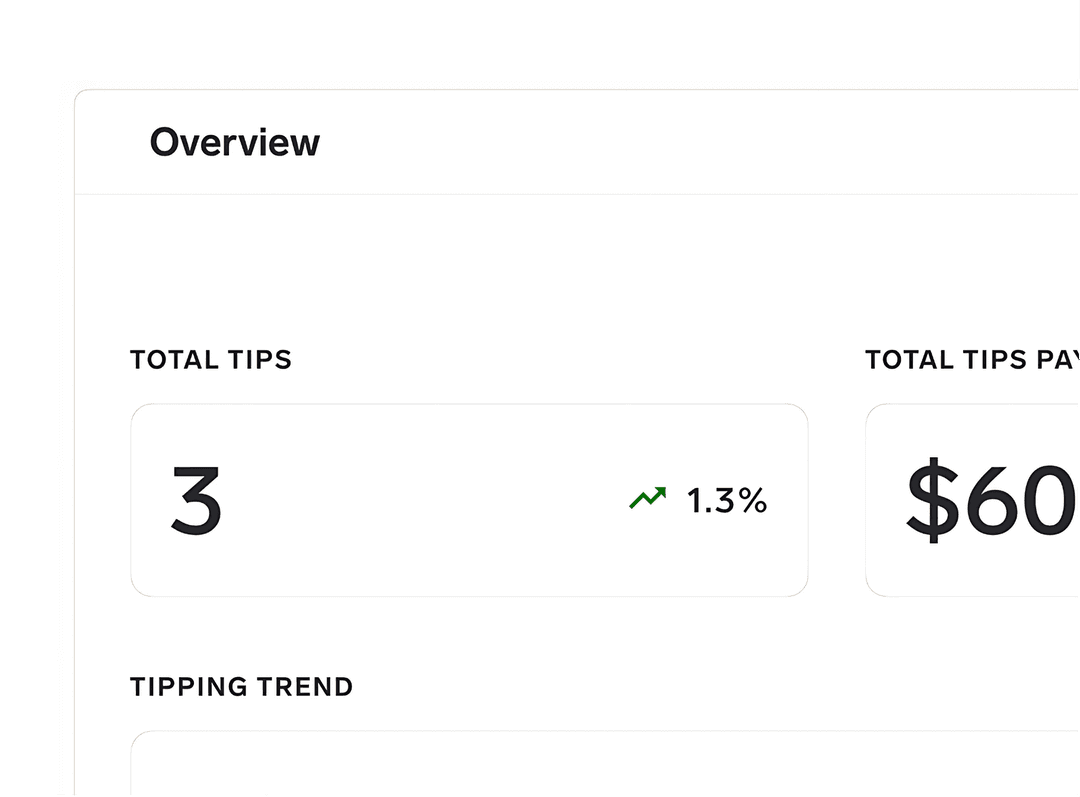Click the 1.3% percentage change value
This screenshot has height=797, width=1080.
pos(725,501)
